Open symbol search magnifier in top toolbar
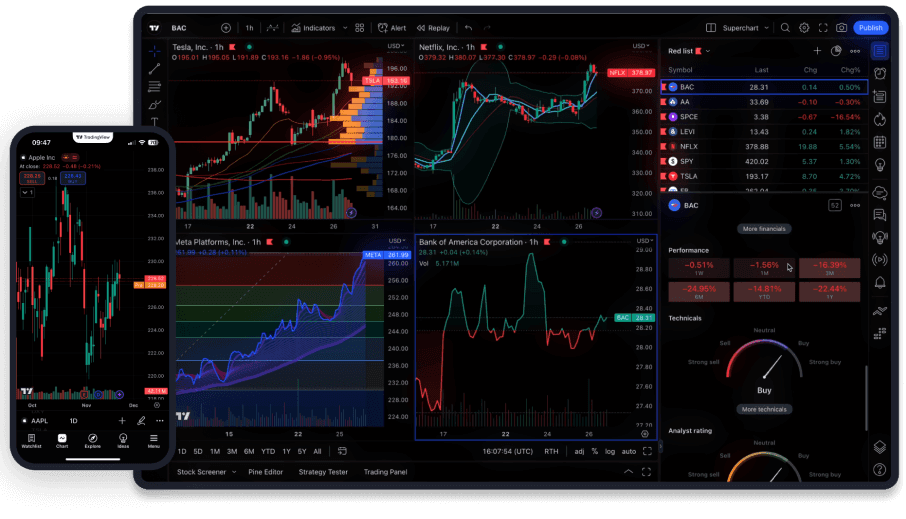This screenshot has width=906, height=519. (786, 28)
